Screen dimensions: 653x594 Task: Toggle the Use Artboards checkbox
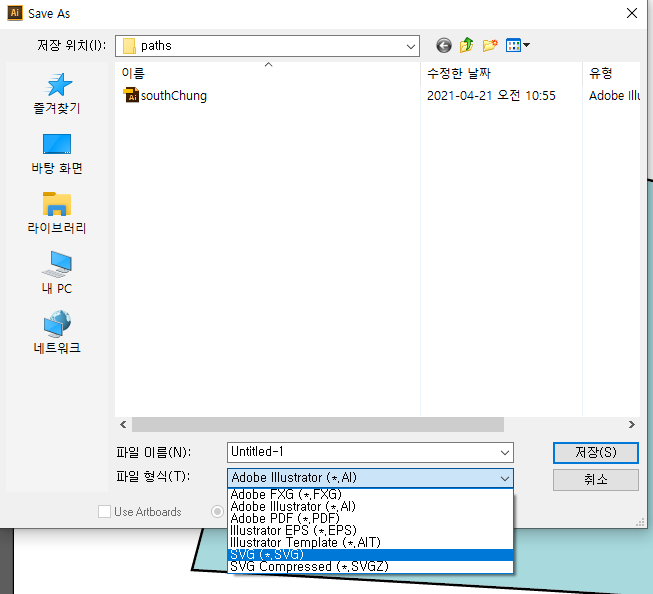coord(105,512)
